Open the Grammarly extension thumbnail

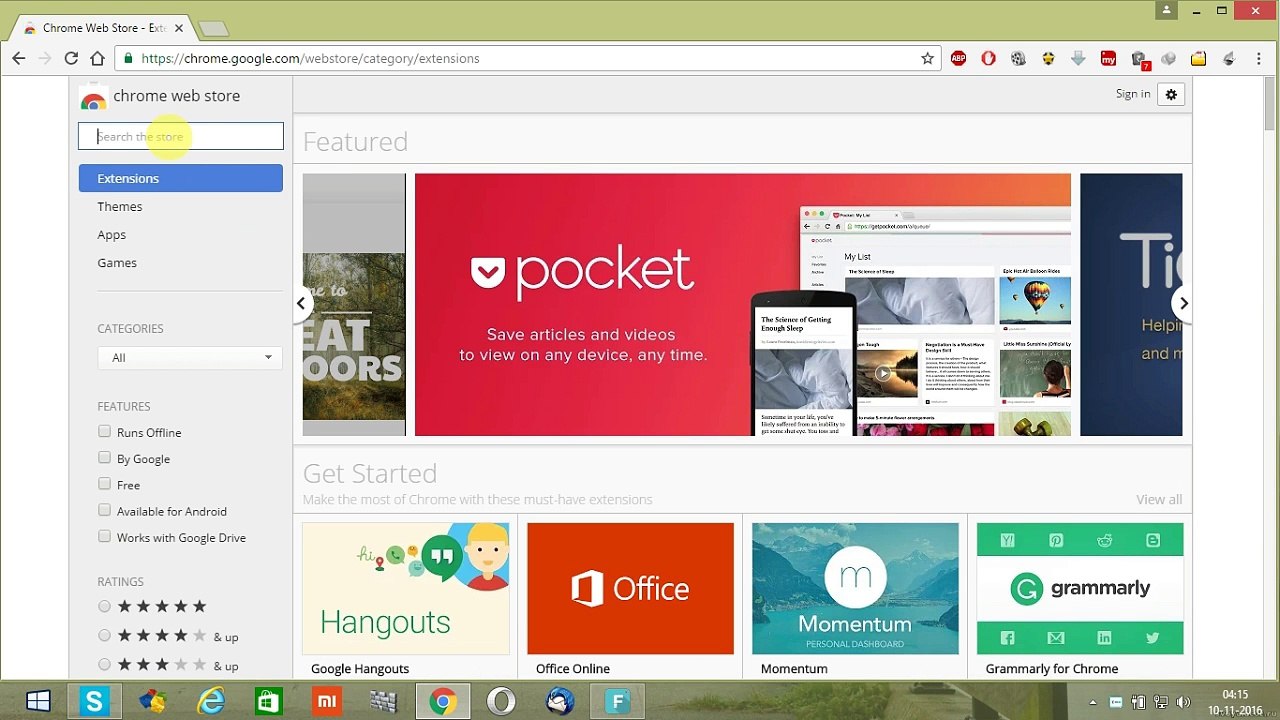1080,588
